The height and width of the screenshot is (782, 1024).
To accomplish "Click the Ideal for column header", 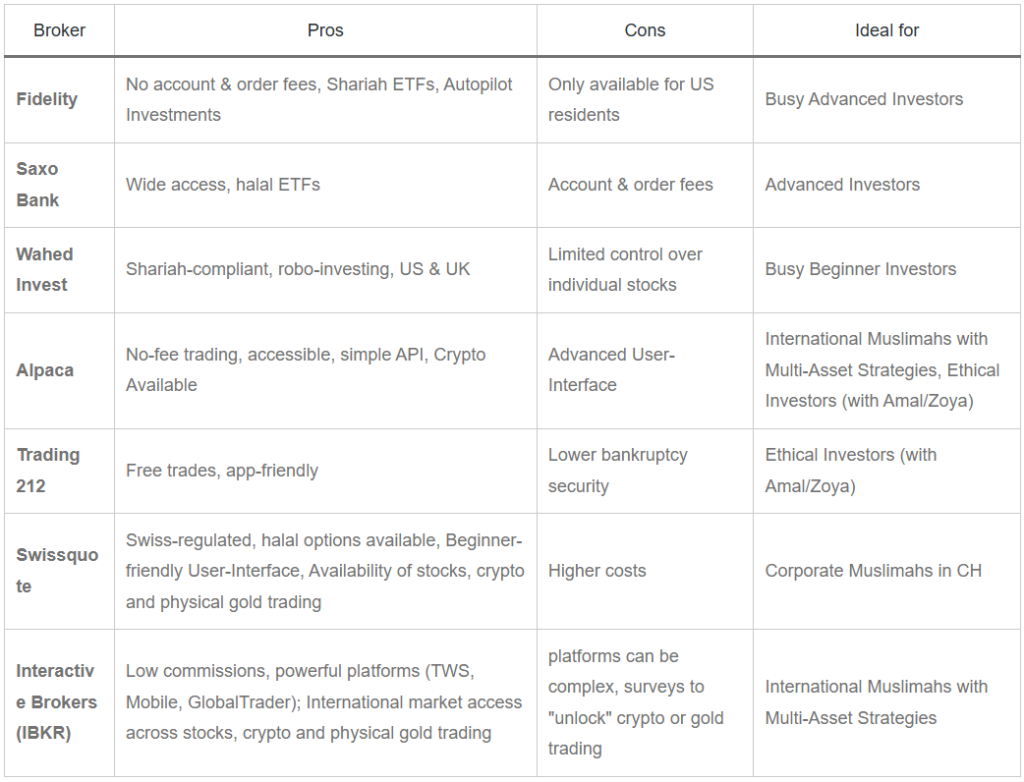I will tap(886, 30).
